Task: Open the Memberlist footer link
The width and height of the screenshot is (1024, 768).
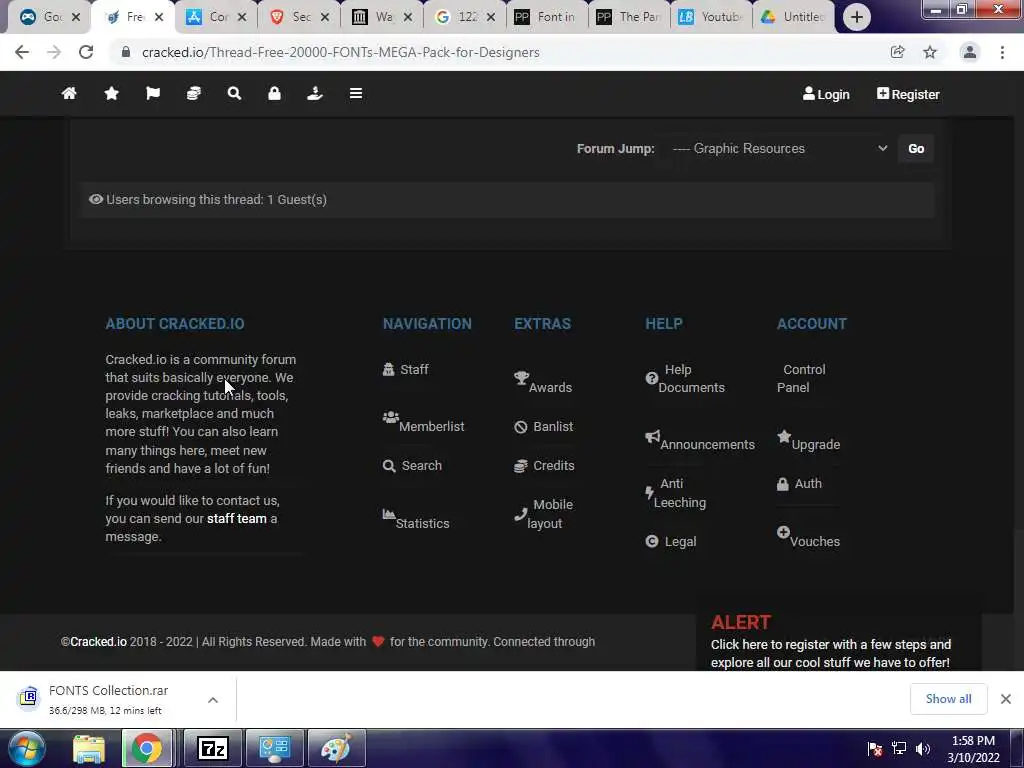Action: click(x=423, y=421)
